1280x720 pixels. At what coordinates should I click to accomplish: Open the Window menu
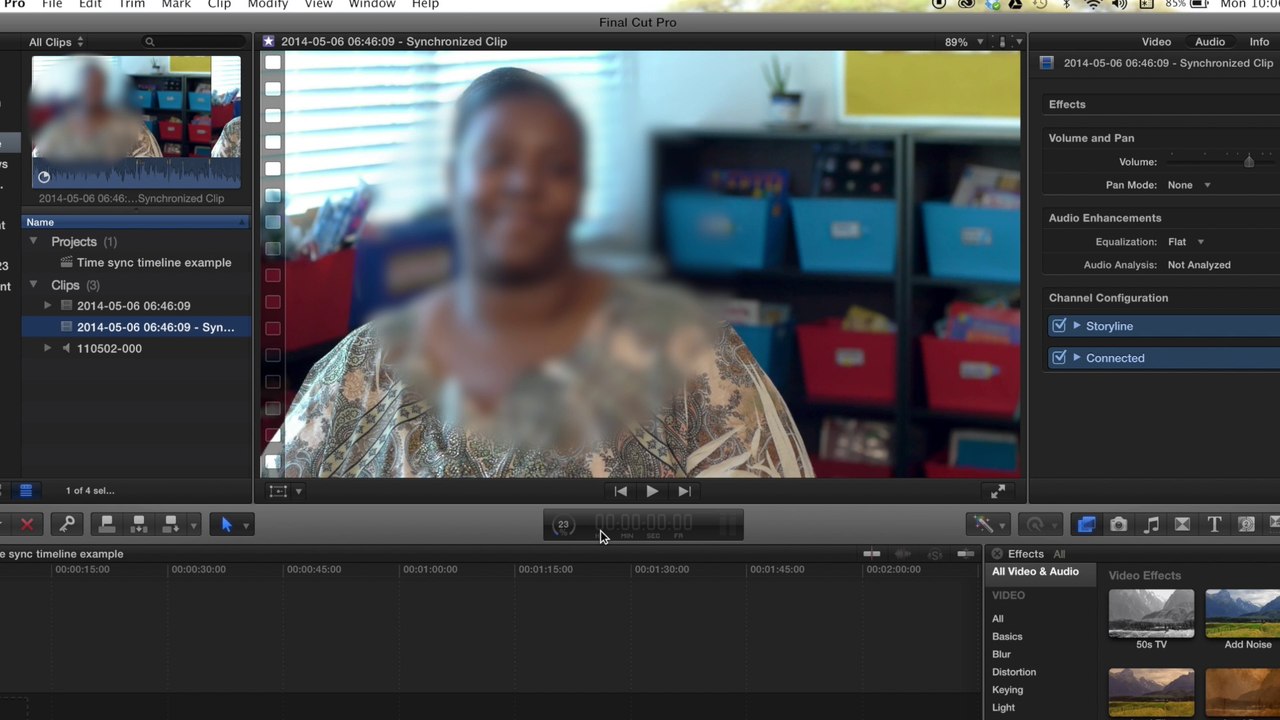pos(372,4)
